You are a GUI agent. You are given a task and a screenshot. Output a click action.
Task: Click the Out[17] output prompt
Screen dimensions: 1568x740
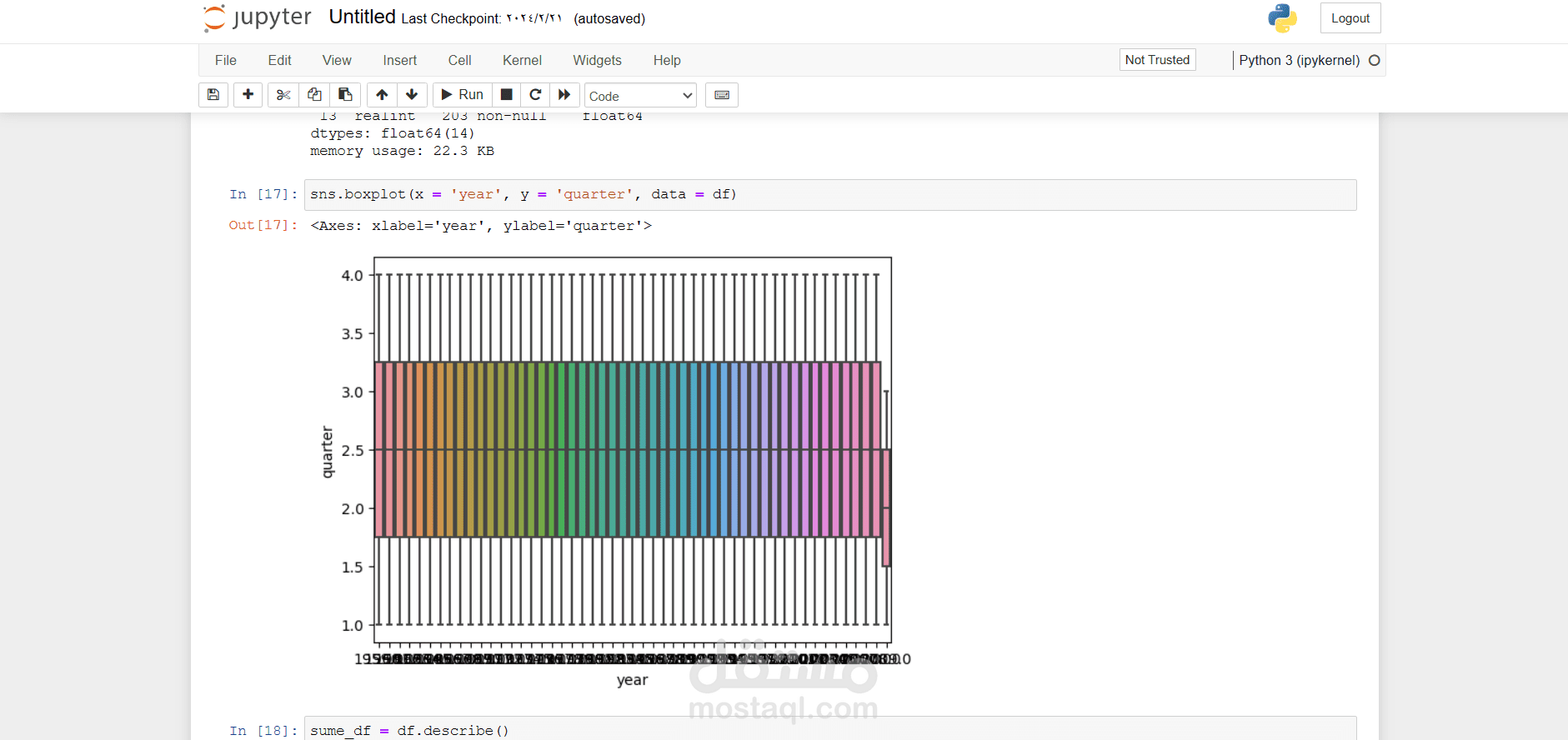263,225
